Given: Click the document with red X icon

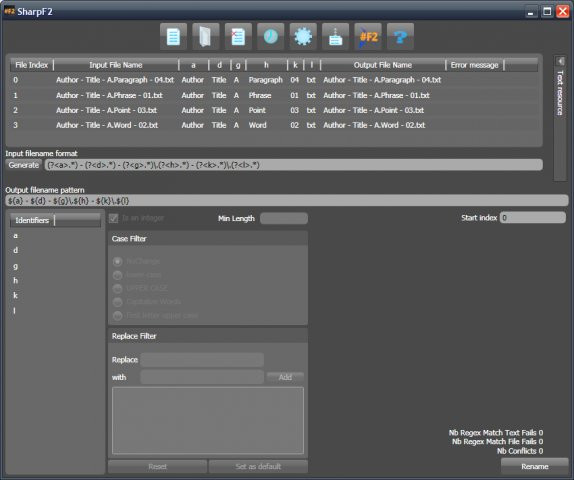Looking at the screenshot, I should (238, 37).
